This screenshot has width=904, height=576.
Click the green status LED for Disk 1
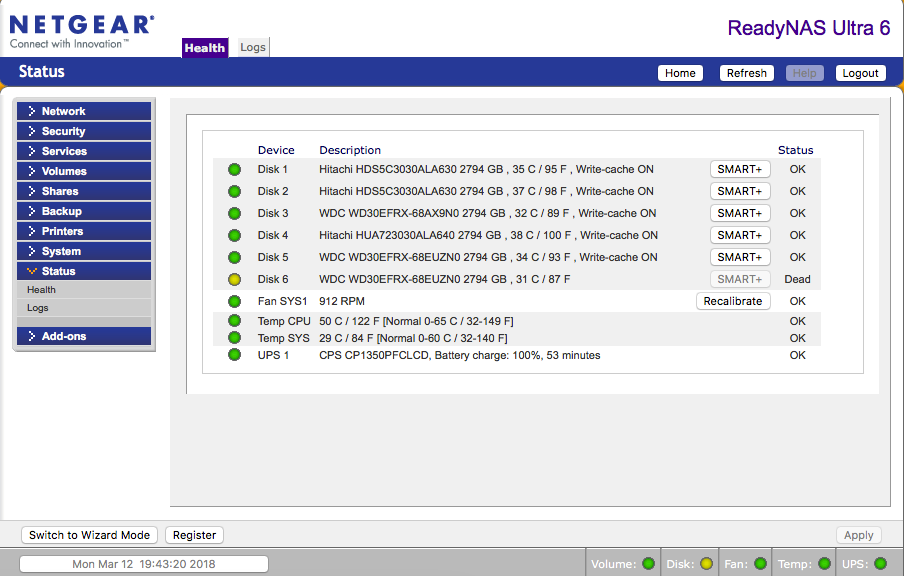(234, 170)
